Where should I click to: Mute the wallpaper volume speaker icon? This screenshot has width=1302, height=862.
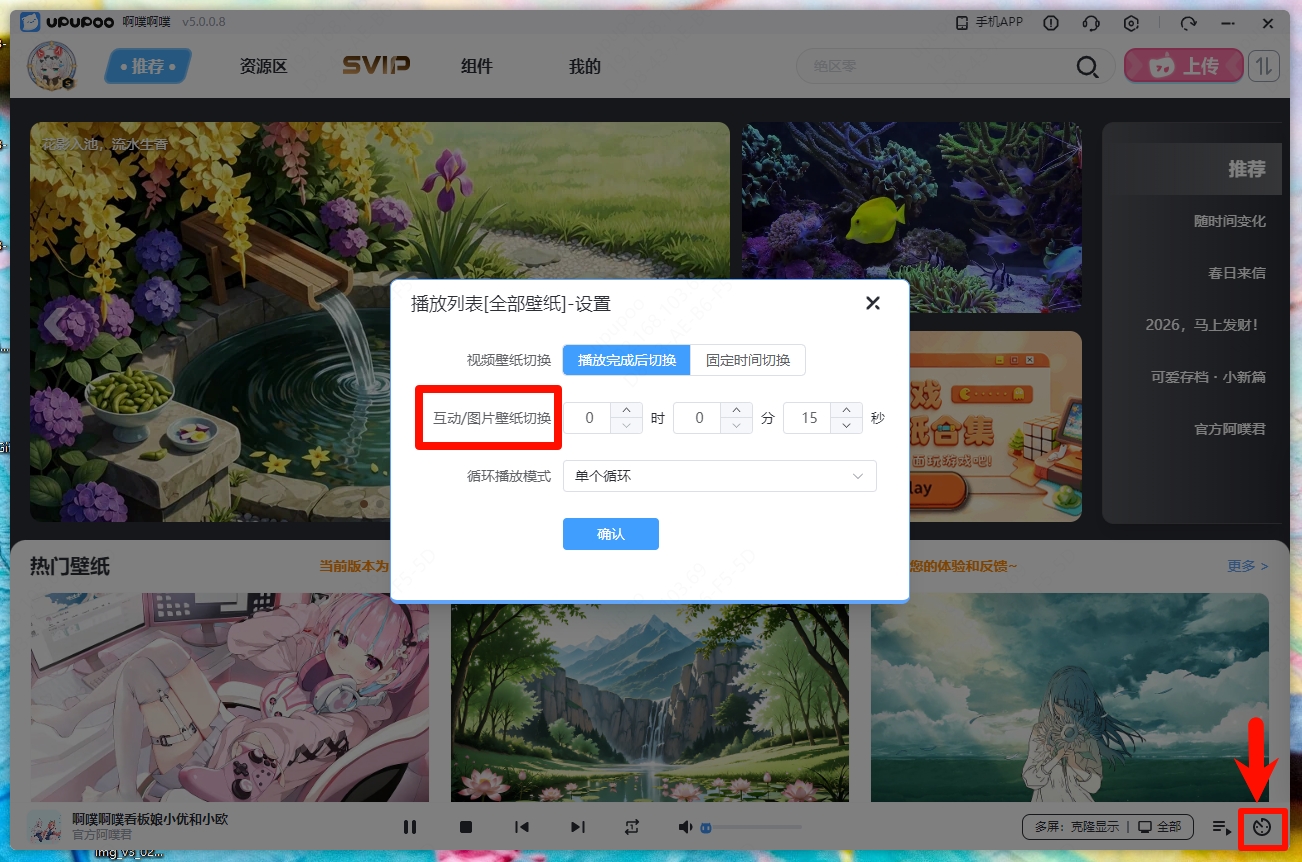pyautogui.click(x=685, y=827)
